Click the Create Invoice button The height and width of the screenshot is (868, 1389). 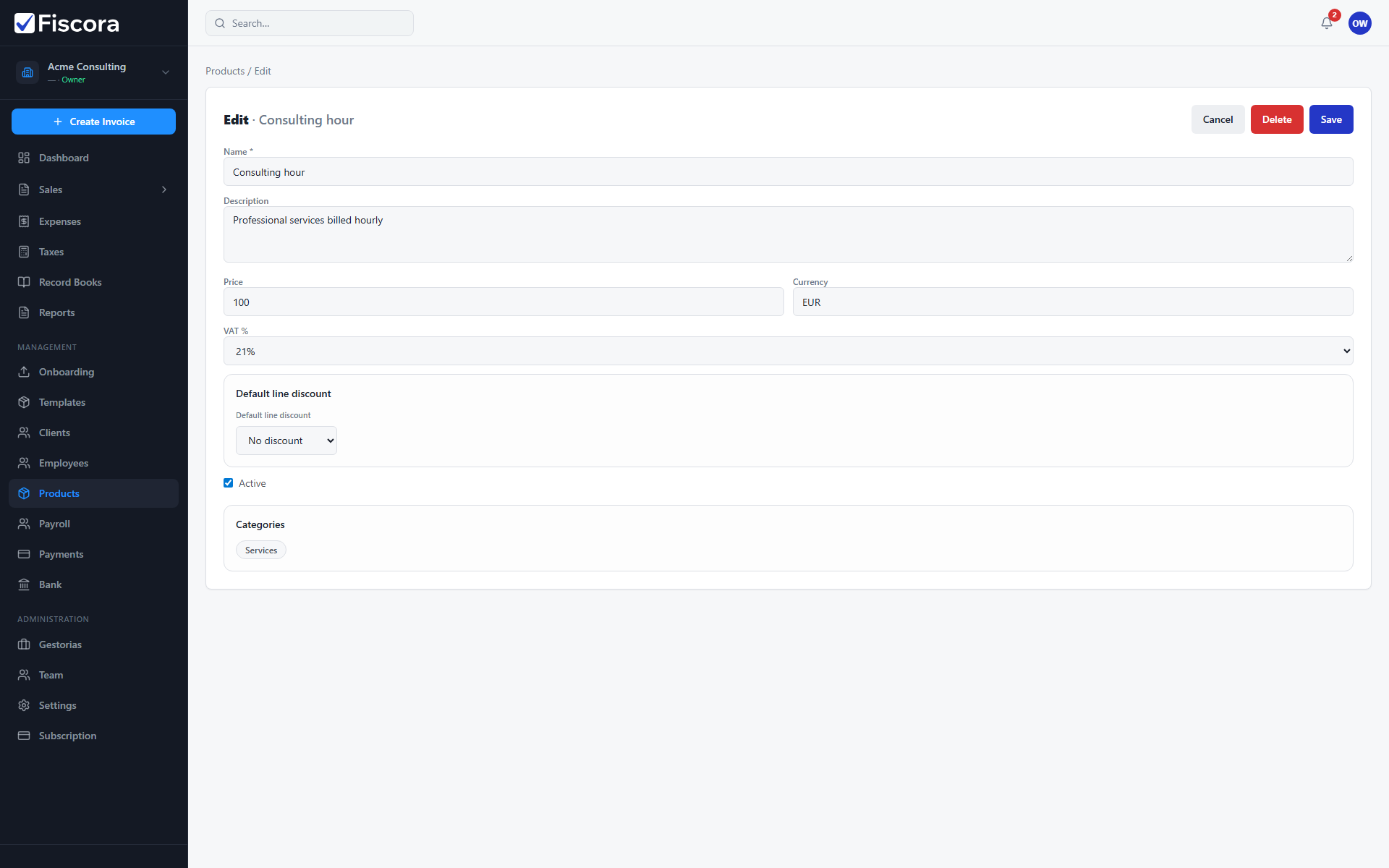93,122
